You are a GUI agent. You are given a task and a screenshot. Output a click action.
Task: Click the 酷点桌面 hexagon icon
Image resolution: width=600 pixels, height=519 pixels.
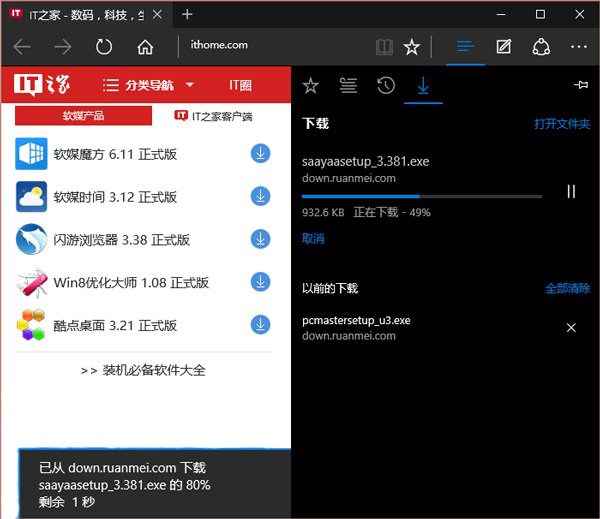pos(31,325)
